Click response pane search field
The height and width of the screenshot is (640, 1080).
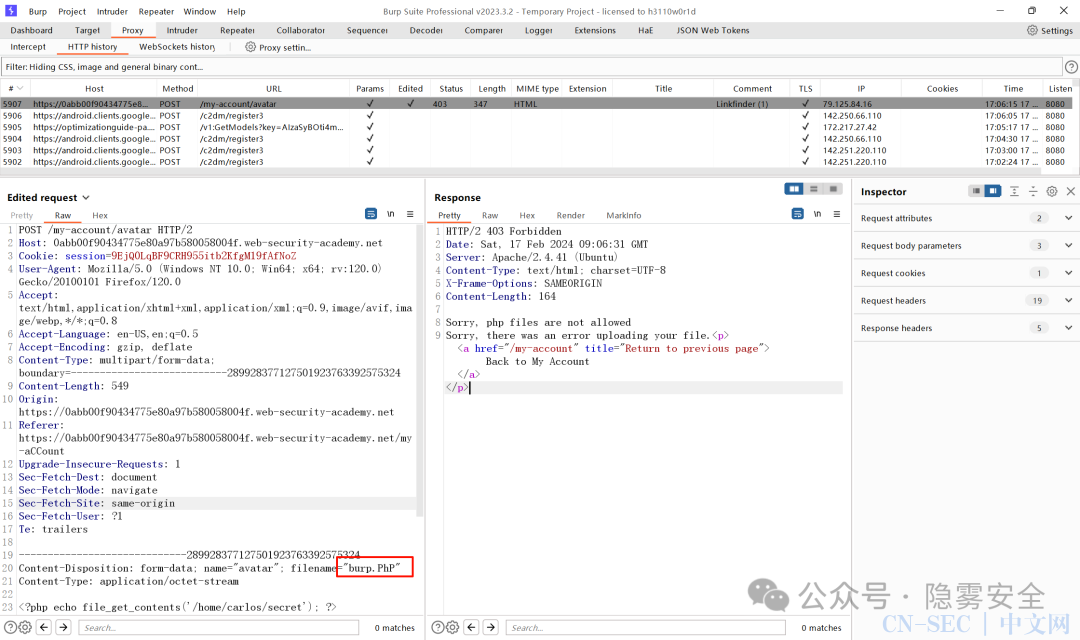pos(645,628)
